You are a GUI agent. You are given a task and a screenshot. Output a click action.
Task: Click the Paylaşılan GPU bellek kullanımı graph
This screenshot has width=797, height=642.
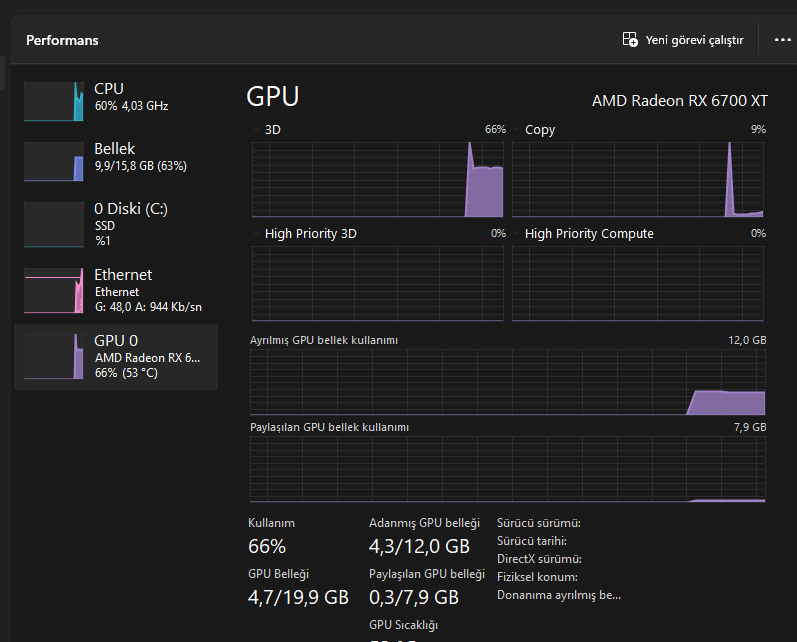[x=507, y=468]
